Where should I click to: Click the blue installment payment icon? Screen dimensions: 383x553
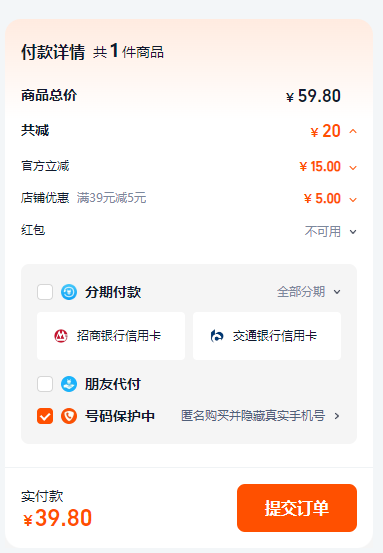69,292
